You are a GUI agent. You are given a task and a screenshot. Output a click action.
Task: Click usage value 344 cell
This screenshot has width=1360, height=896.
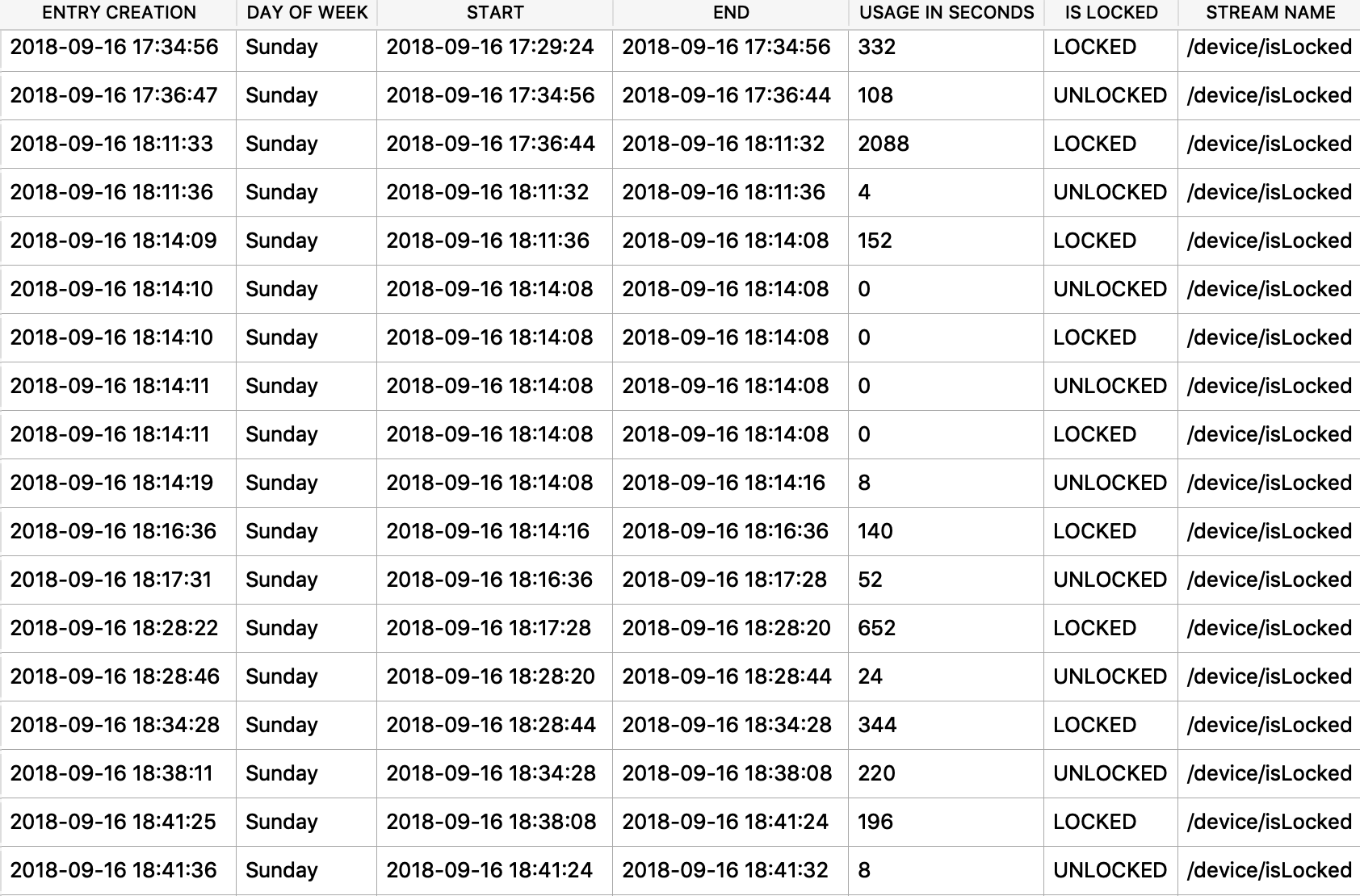(947, 725)
